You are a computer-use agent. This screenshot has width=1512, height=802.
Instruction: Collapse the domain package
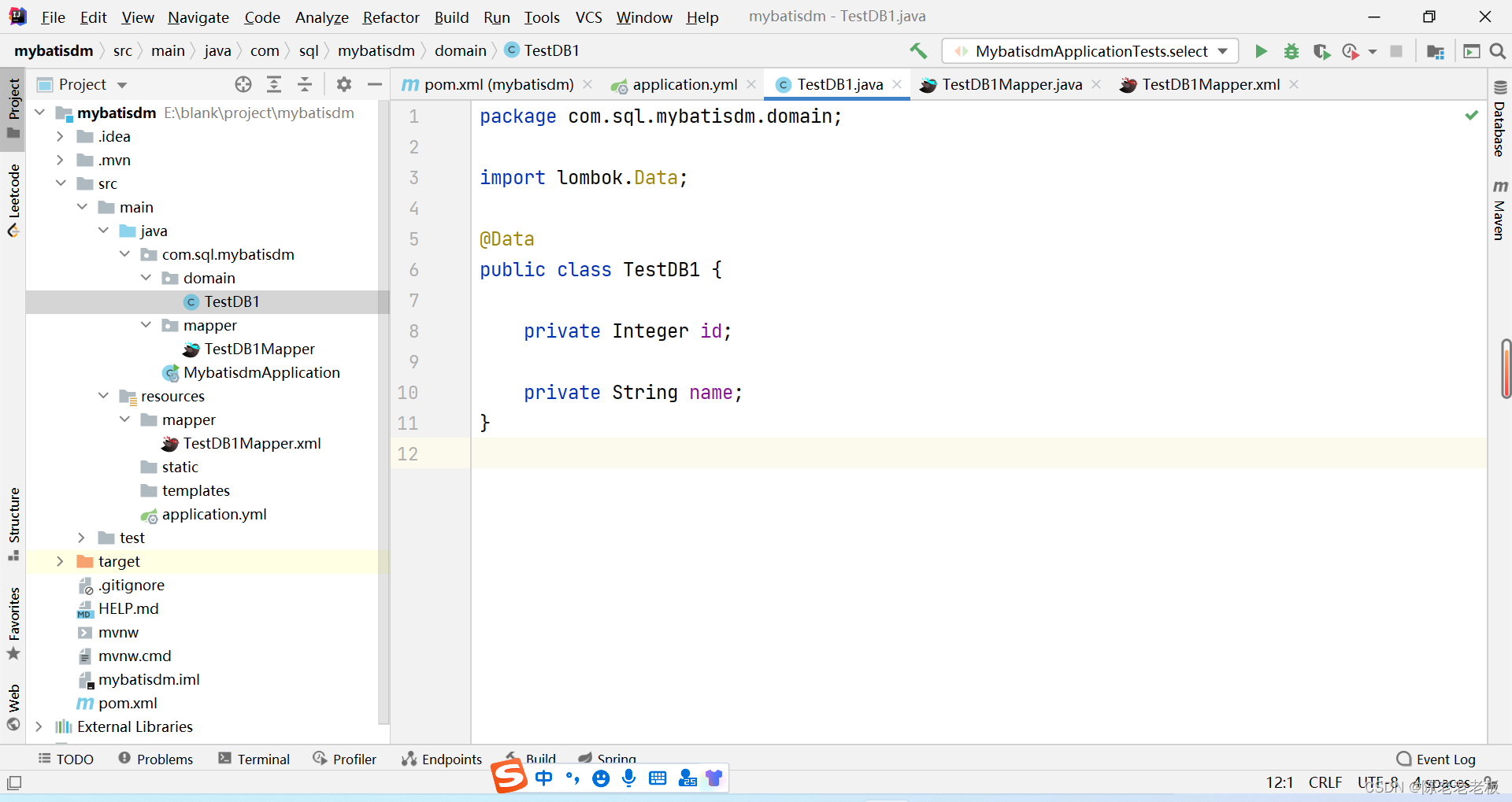point(146,278)
